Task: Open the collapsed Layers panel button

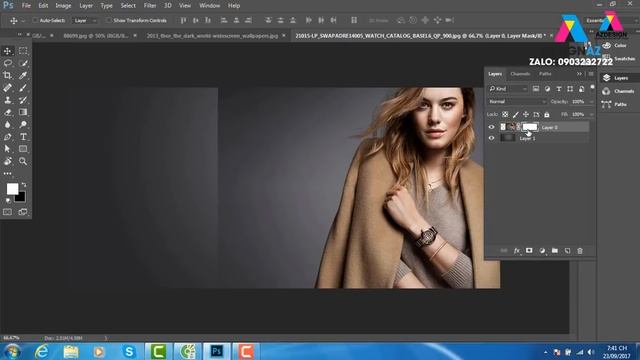Action: pyautogui.click(x=618, y=78)
